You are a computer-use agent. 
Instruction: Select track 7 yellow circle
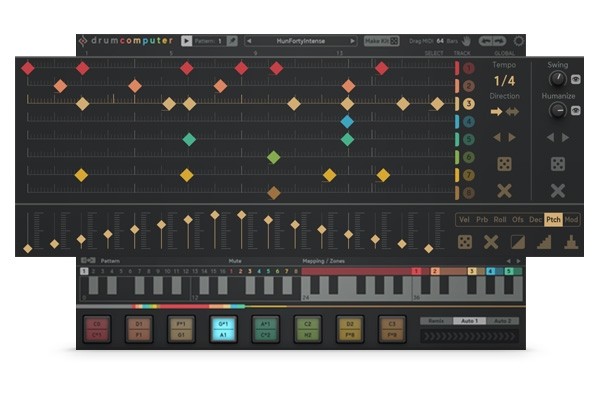pyautogui.click(x=469, y=175)
